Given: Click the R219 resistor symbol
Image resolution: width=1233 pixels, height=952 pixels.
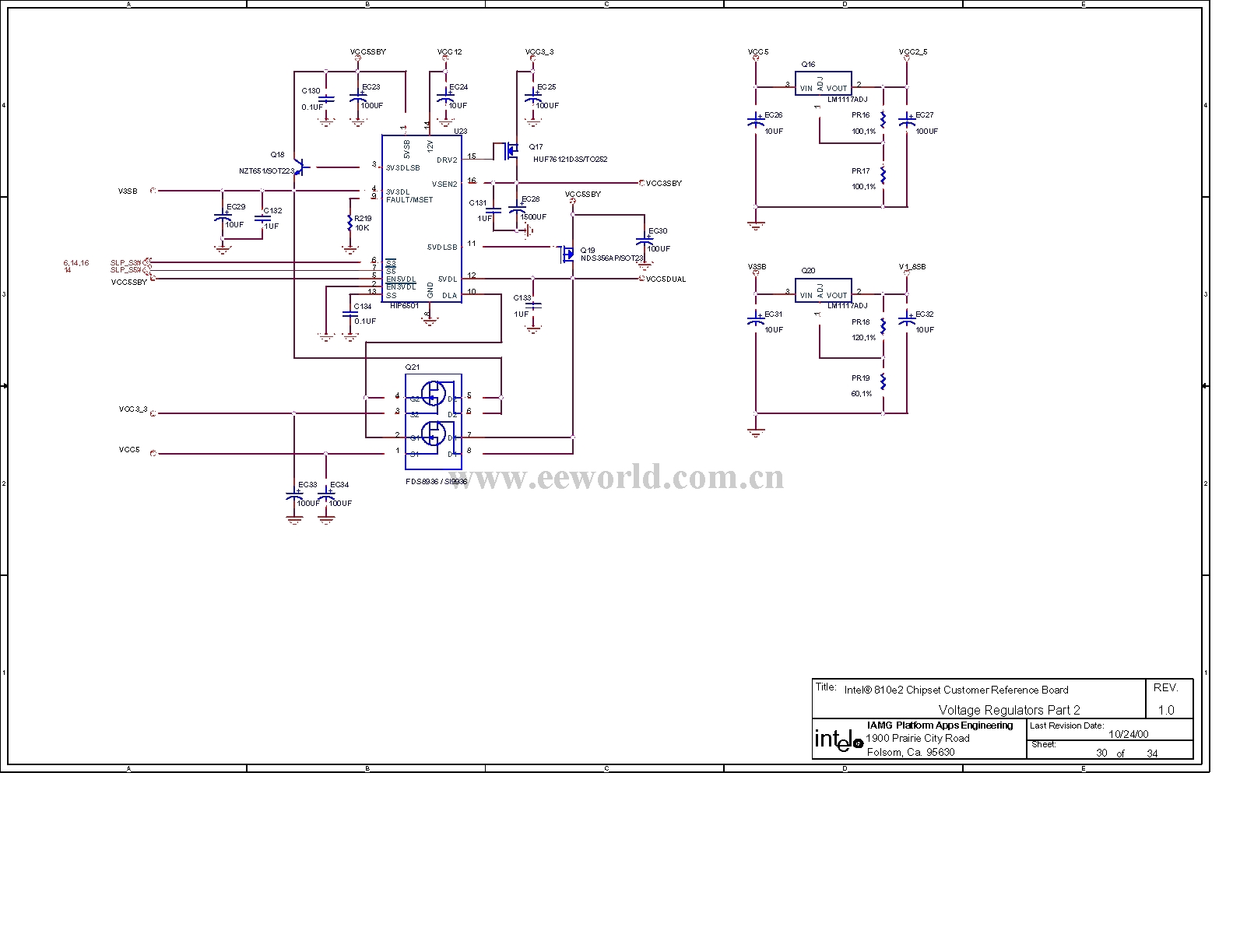Looking at the screenshot, I should click(350, 224).
